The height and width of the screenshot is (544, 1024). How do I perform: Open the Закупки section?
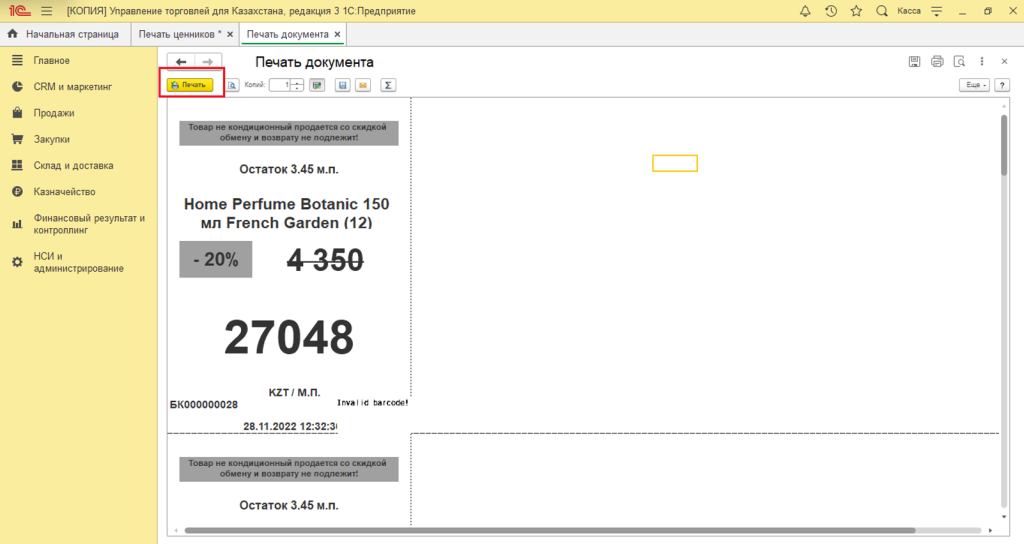click(52, 139)
